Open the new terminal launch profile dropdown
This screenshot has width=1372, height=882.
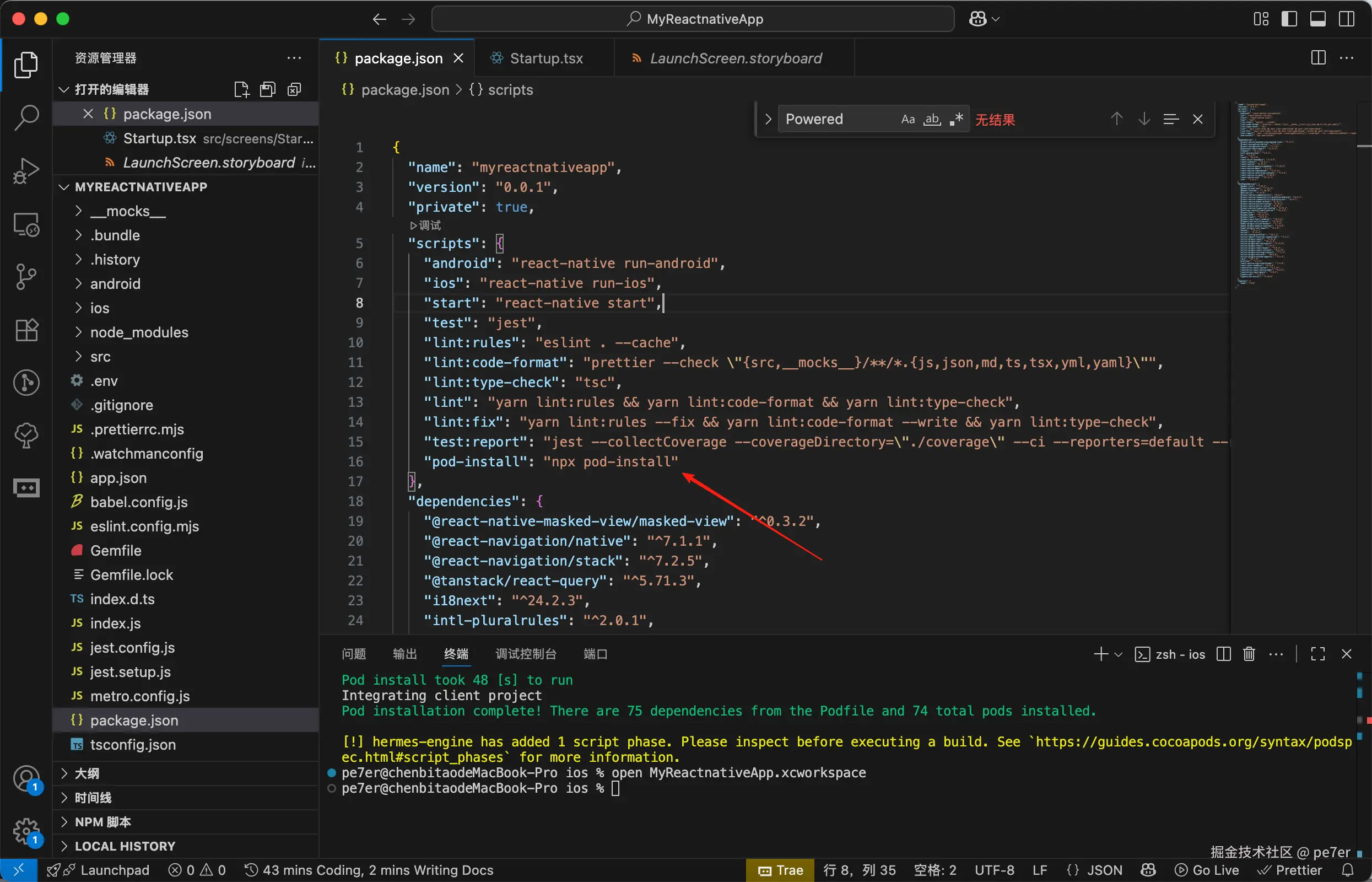[1119, 654]
